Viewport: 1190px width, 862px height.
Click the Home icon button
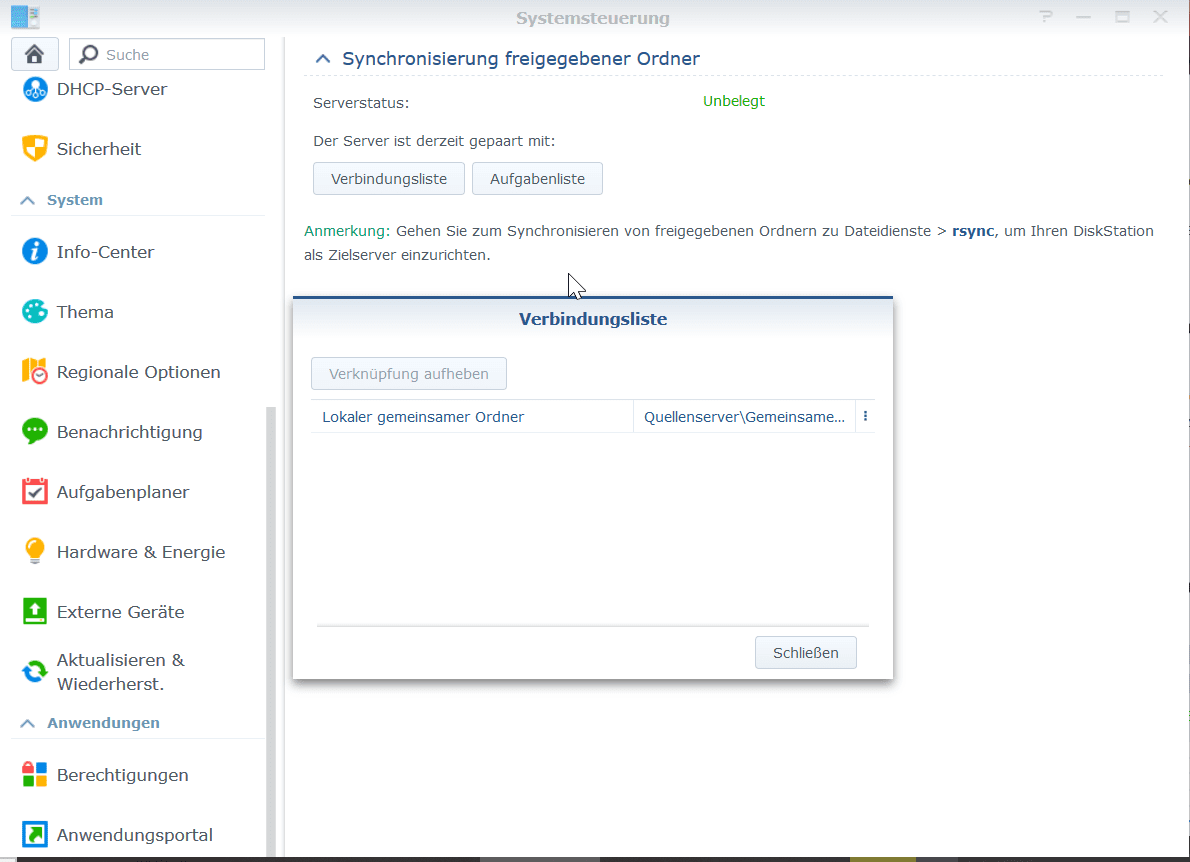click(35, 54)
